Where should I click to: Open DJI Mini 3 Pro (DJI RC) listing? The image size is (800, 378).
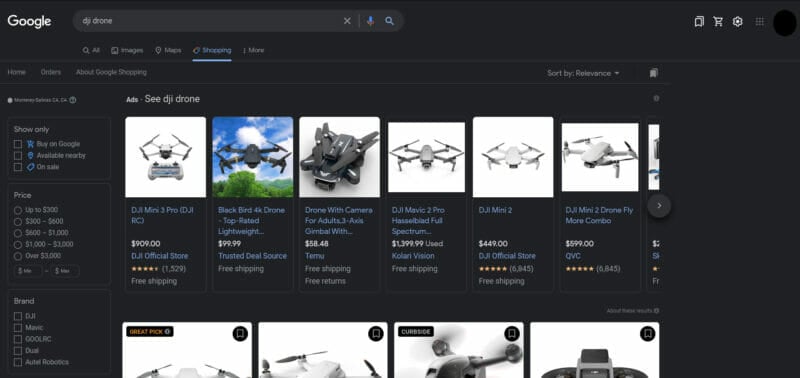(162, 215)
